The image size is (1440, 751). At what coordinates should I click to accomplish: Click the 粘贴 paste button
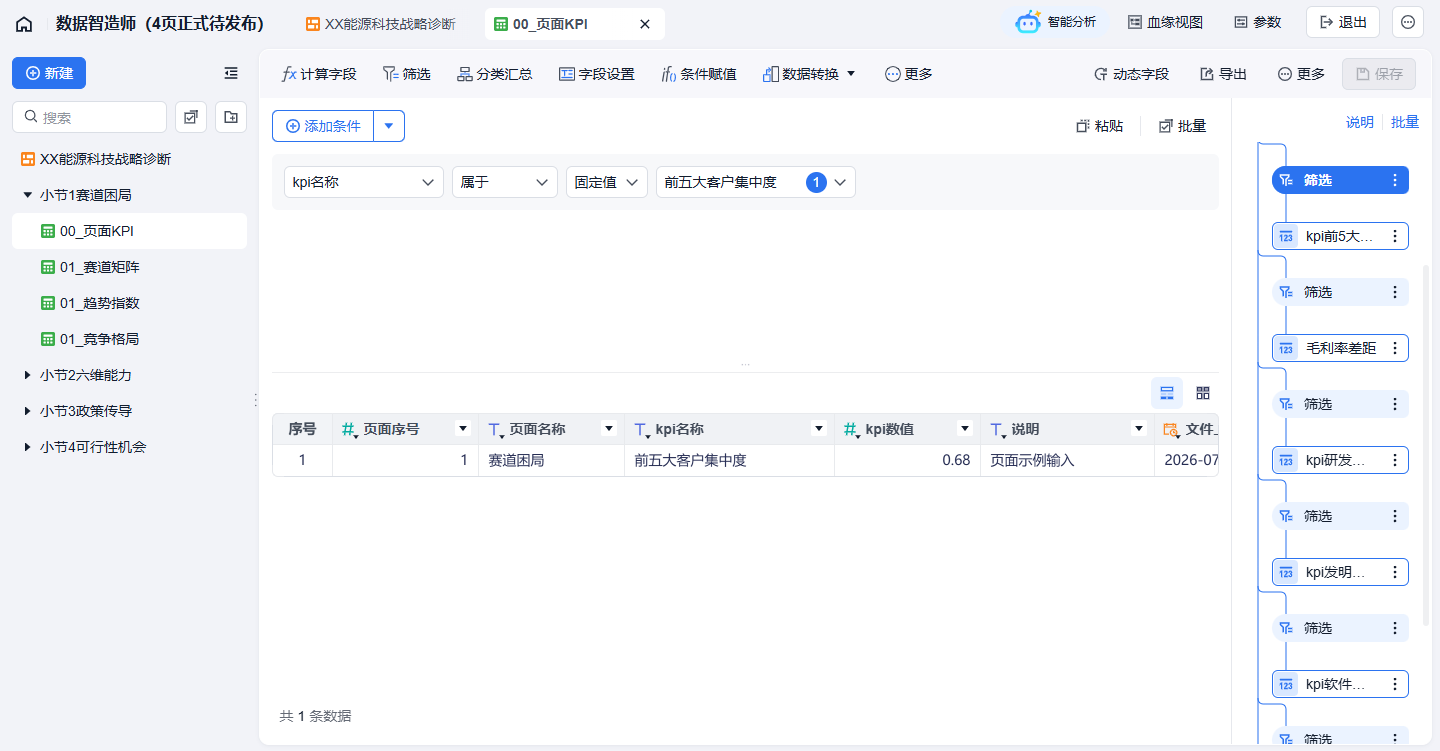(x=1100, y=126)
